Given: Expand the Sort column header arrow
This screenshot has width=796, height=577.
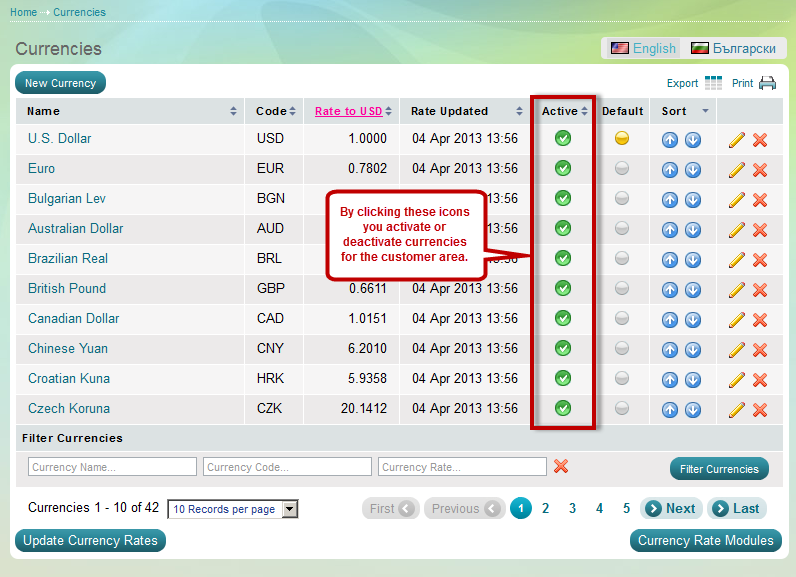Looking at the screenshot, I should click(705, 111).
